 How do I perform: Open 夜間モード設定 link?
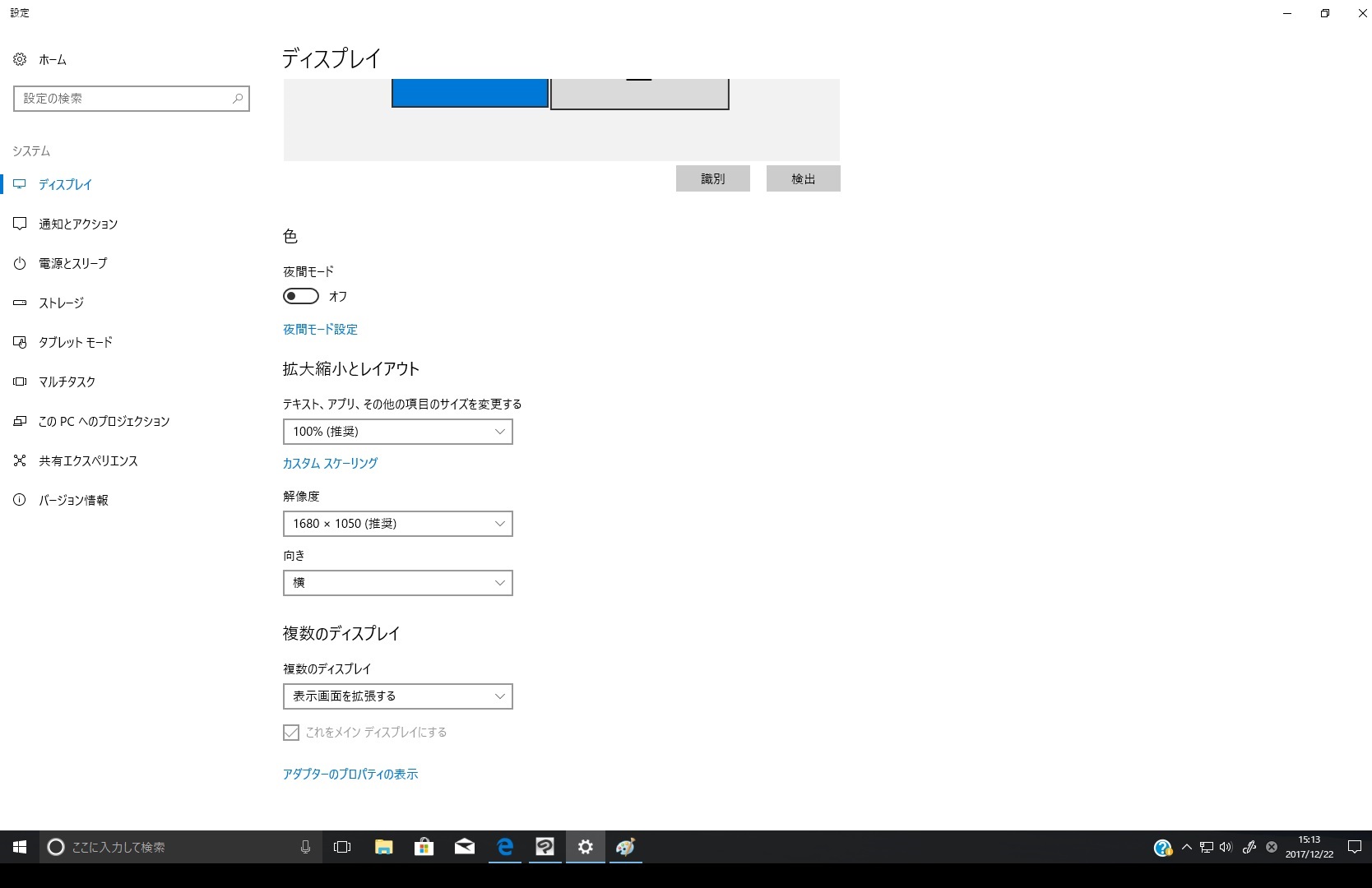pyautogui.click(x=320, y=330)
